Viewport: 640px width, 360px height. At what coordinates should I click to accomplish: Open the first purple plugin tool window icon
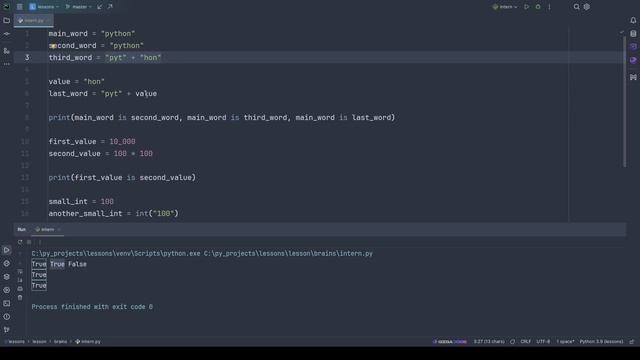[633, 47]
